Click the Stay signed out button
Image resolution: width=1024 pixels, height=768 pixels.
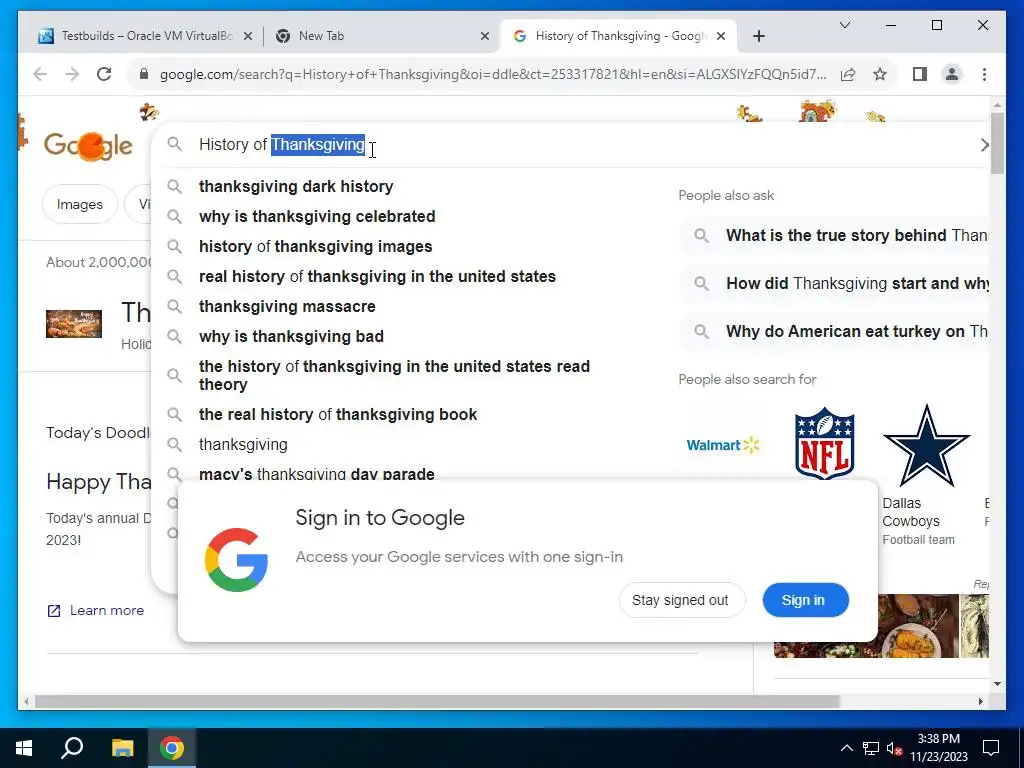point(680,600)
